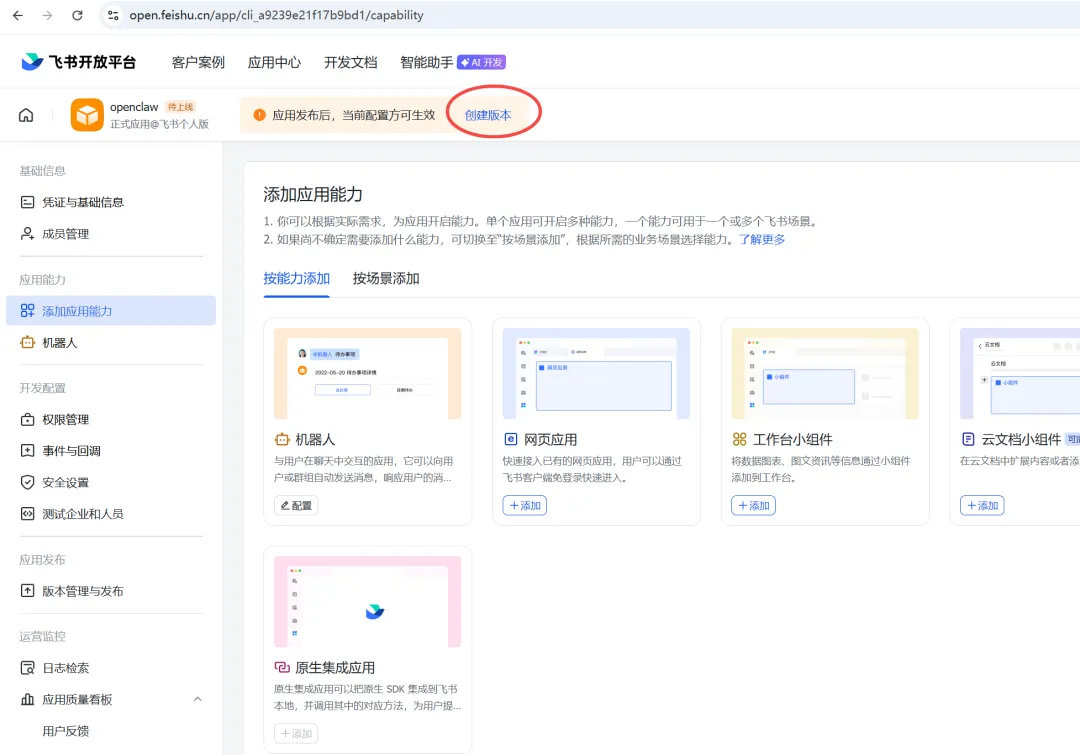1080x755 pixels.
Task: Click the 日志检索 search icon
Action: coord(28,668)
